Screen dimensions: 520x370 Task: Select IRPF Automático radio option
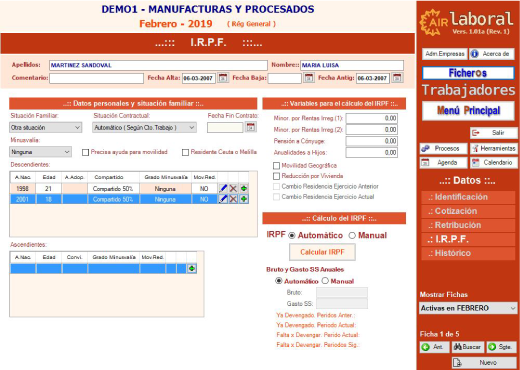point(292,236)
